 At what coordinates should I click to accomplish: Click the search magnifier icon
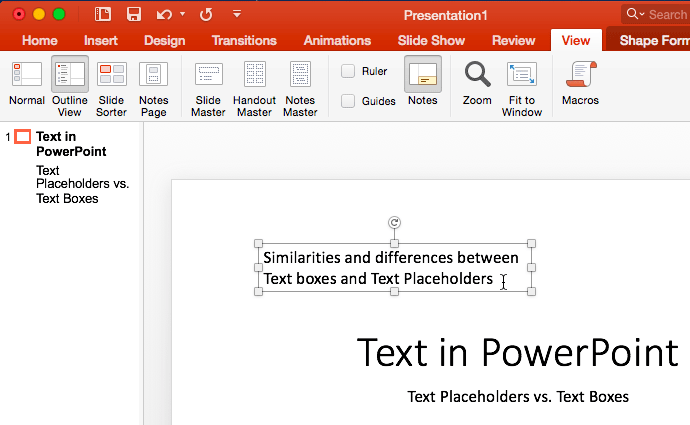[633, 14]
